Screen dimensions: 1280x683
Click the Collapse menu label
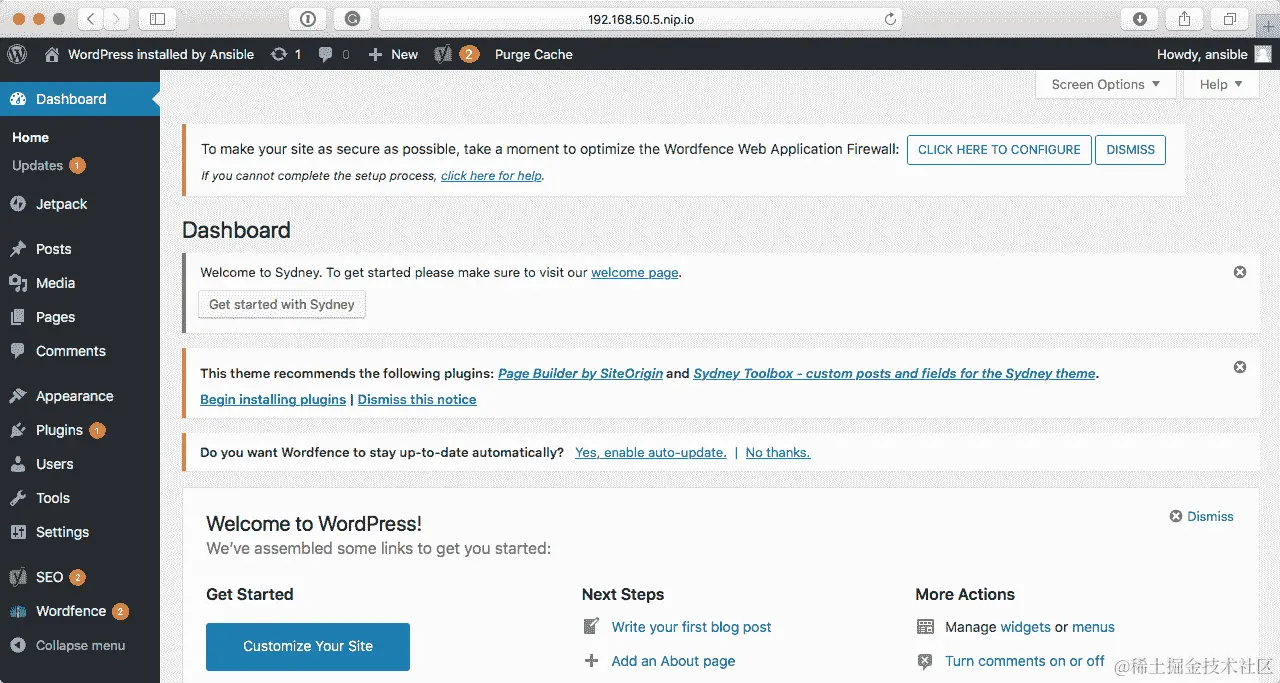click(80, 645)
